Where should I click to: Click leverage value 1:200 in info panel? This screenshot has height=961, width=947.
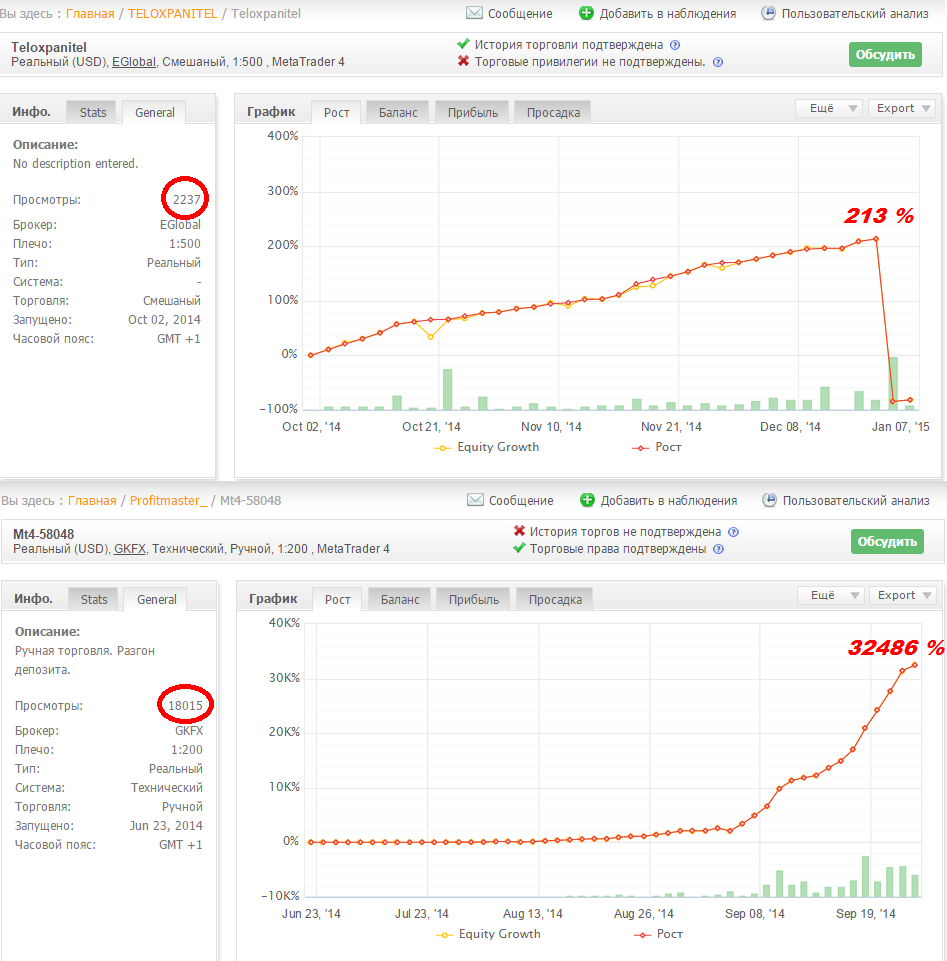[186, 750]
